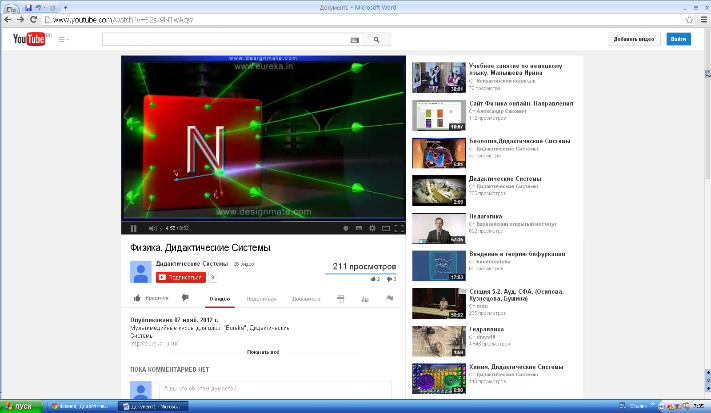Open the first suggested video thumbnail 'Учебное занятие'

(438, 78)
